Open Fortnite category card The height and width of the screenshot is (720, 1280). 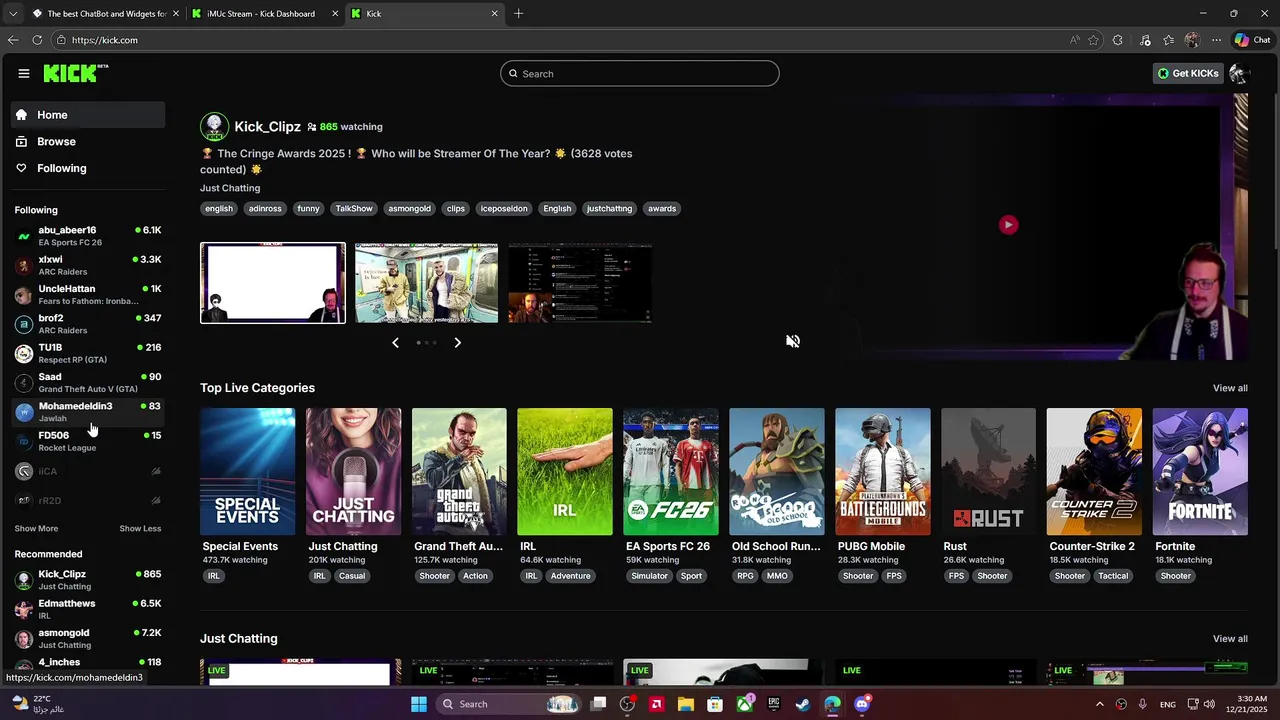(1200, 471)
